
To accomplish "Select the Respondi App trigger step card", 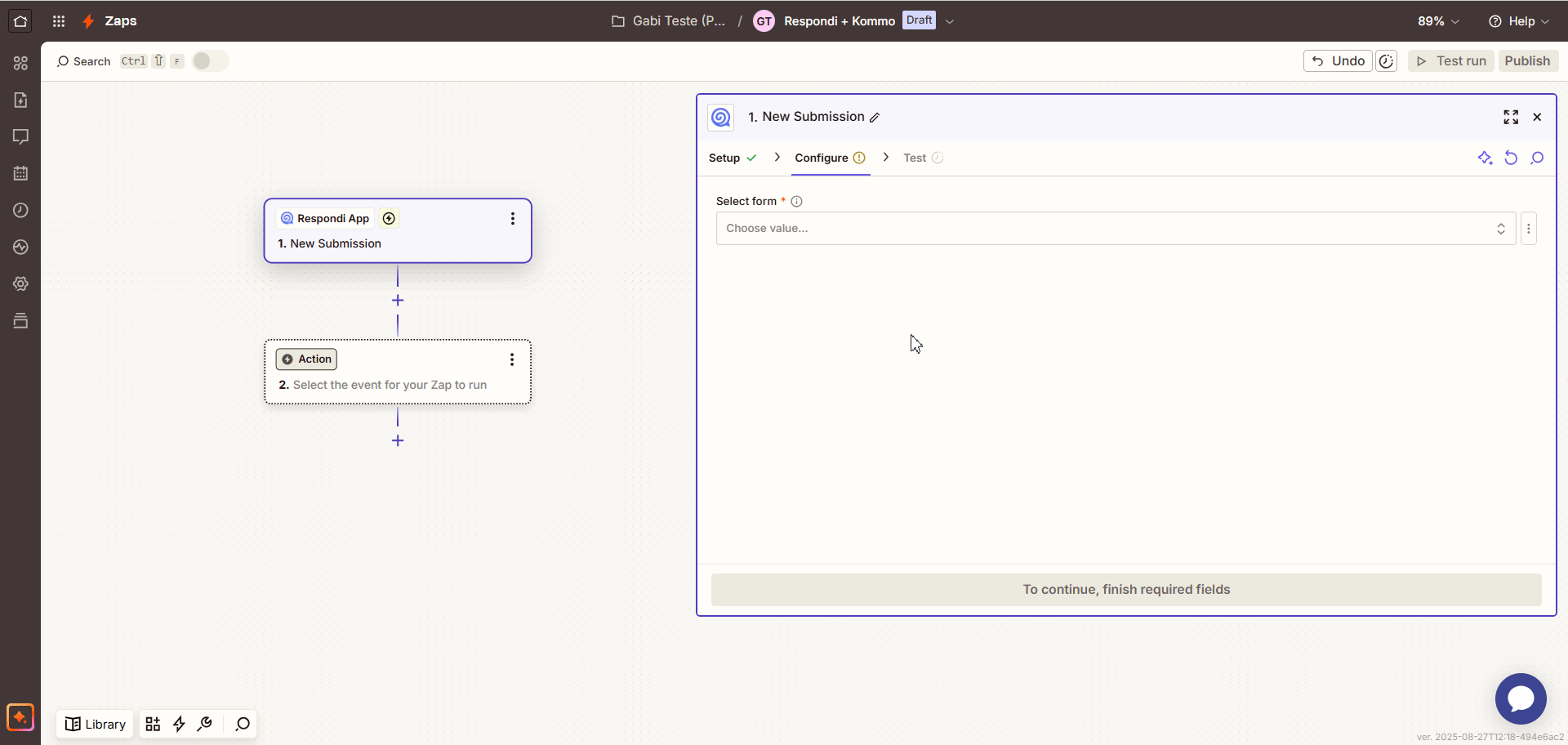I will tap(398, 231).
